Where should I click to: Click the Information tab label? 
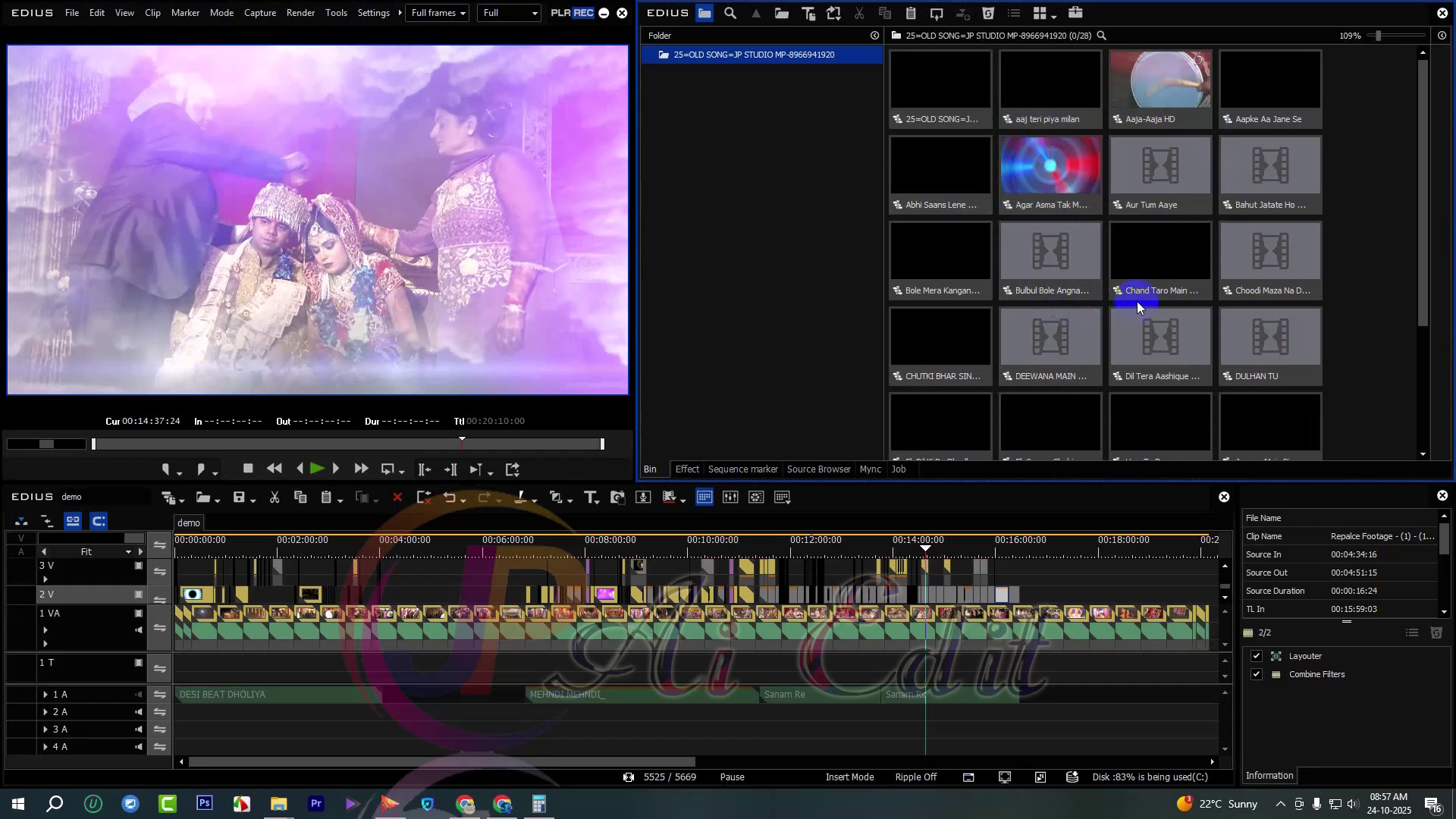click(1269, 776)
